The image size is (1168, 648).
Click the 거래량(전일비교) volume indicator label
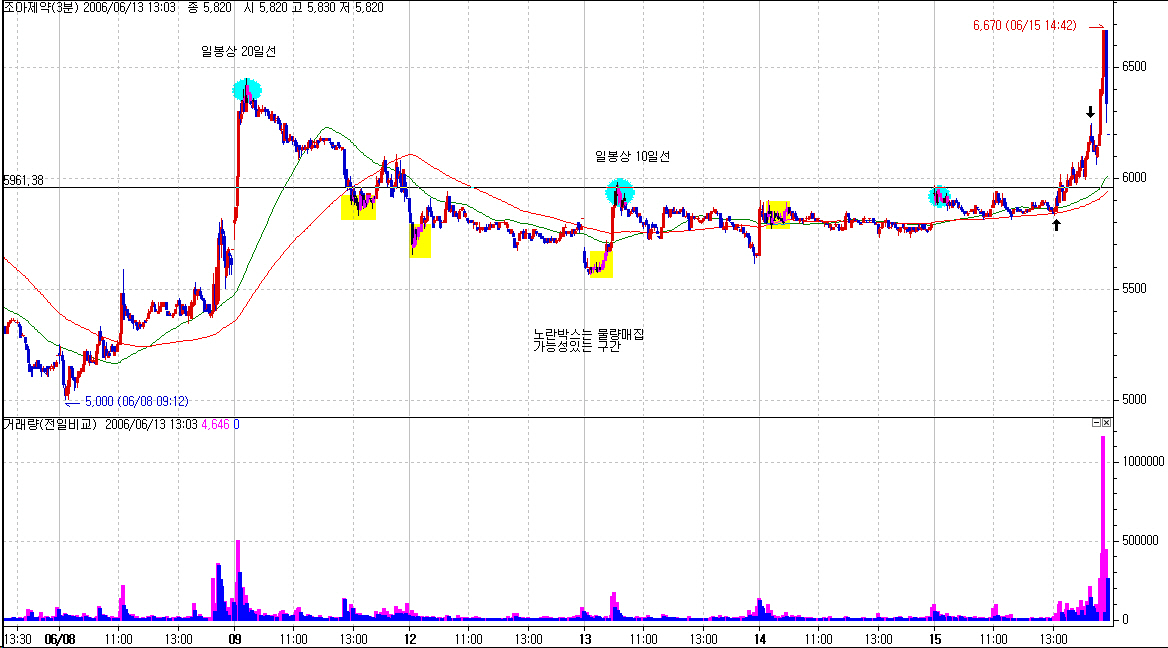coord(50,425)
